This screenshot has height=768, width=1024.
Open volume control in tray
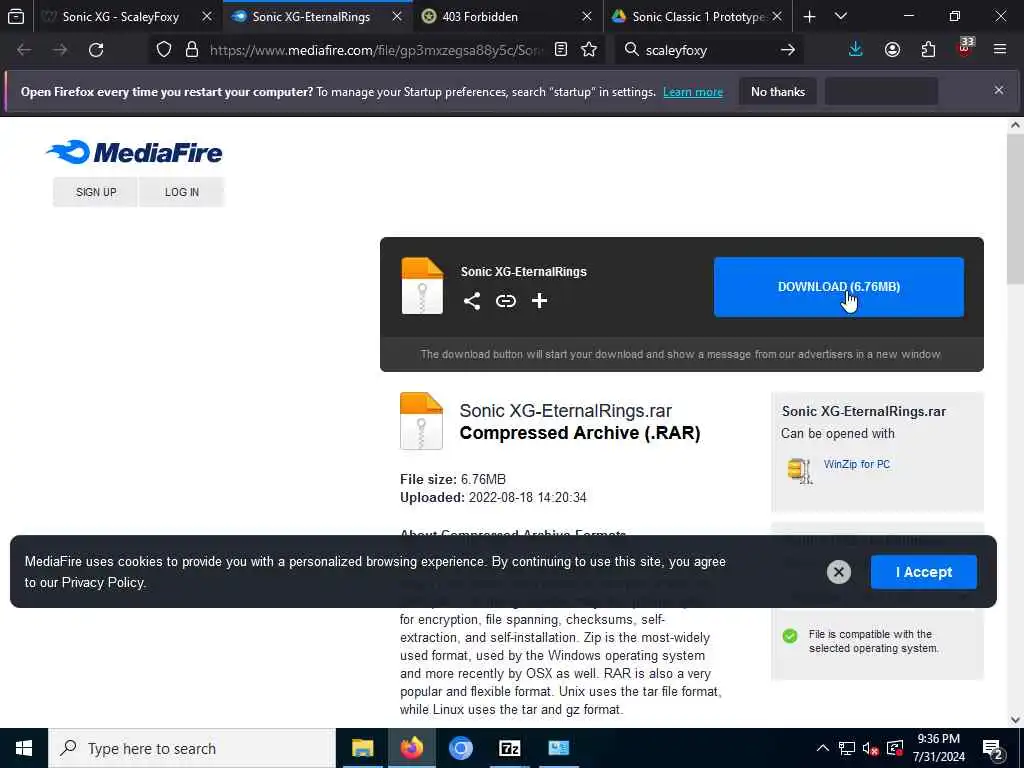point(869,748)
